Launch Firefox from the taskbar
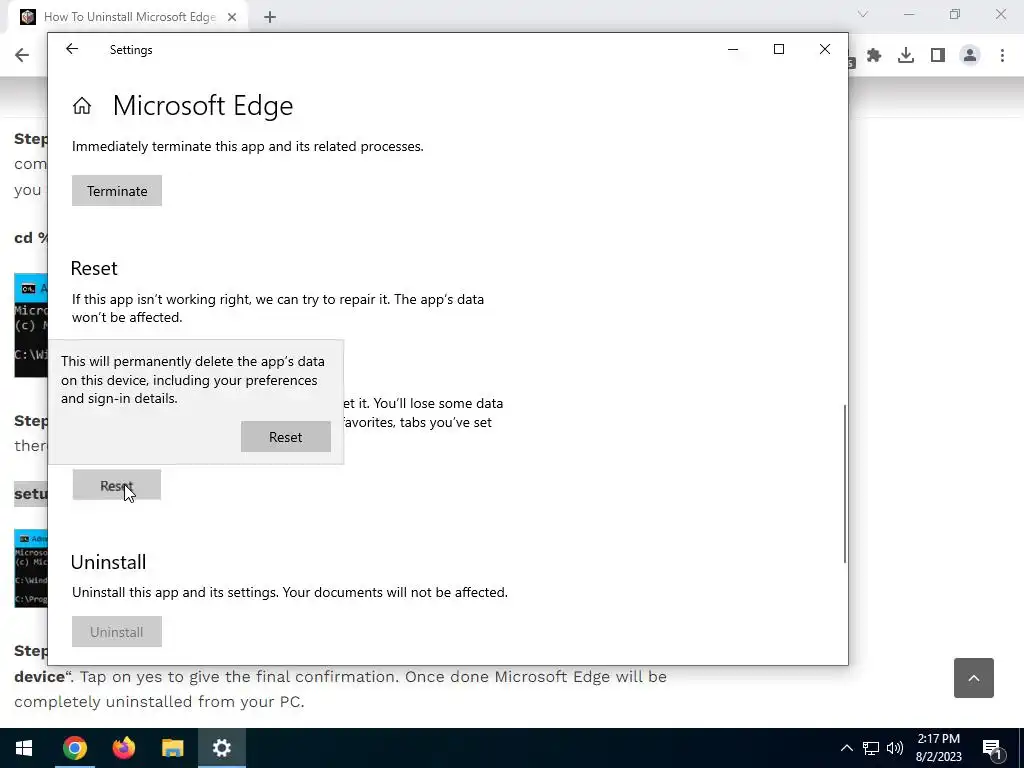The height and width of the screenshot is (768, 1024). (x=123, y=748)
